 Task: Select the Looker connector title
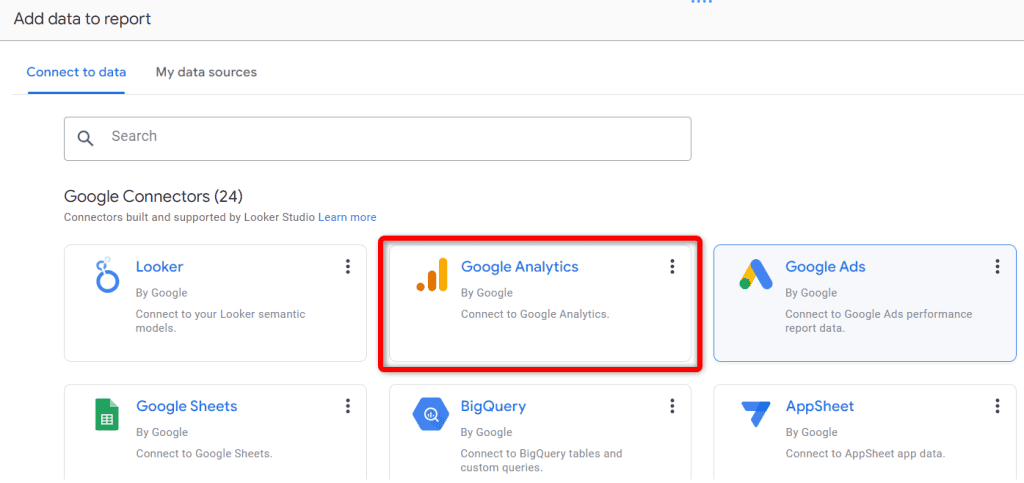point(159,266)
